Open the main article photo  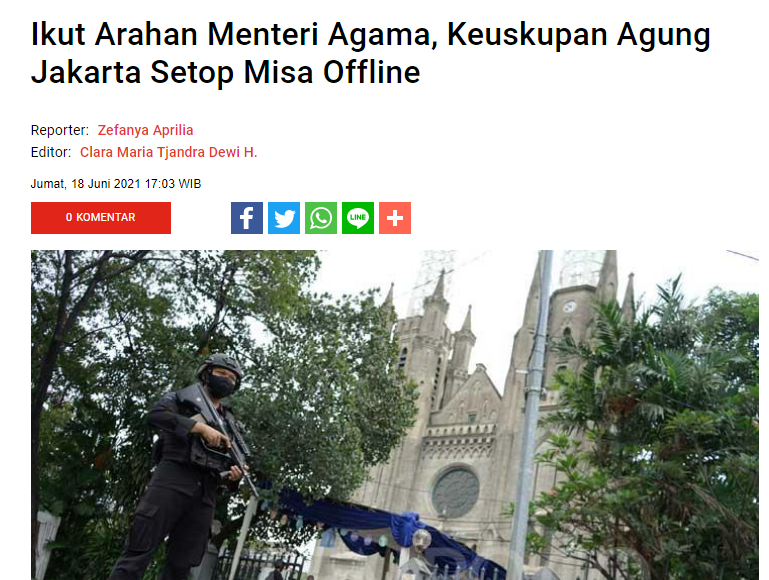pos(395,415)
